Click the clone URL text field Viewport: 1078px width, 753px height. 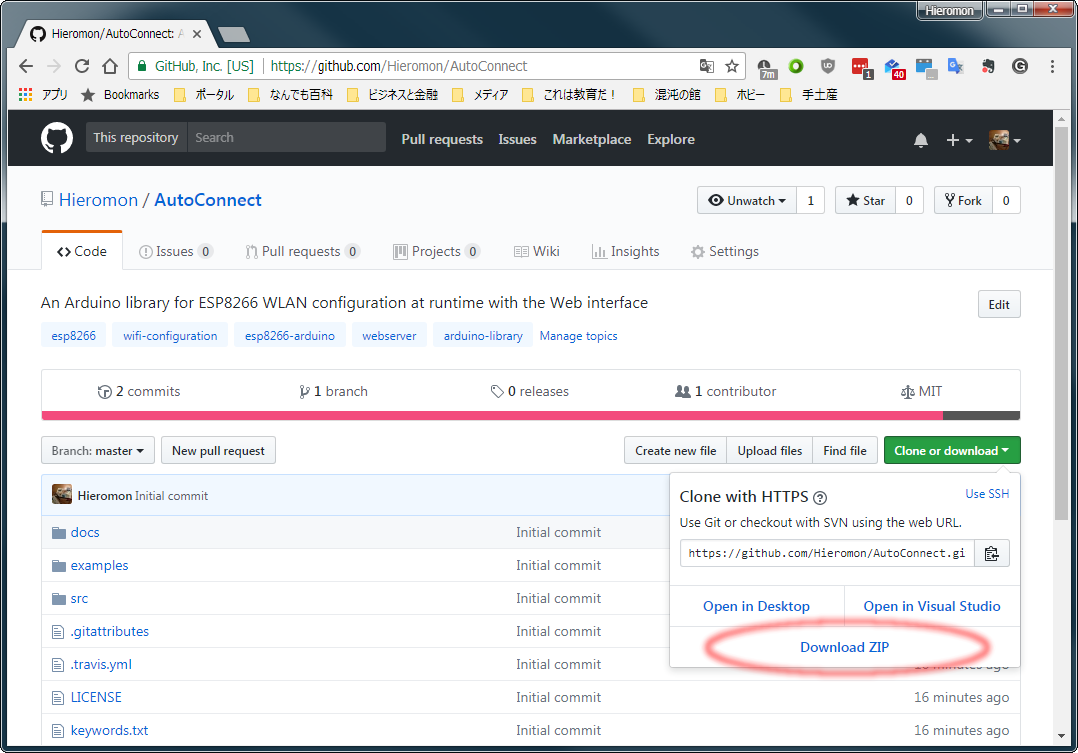[x=827, y=554]
